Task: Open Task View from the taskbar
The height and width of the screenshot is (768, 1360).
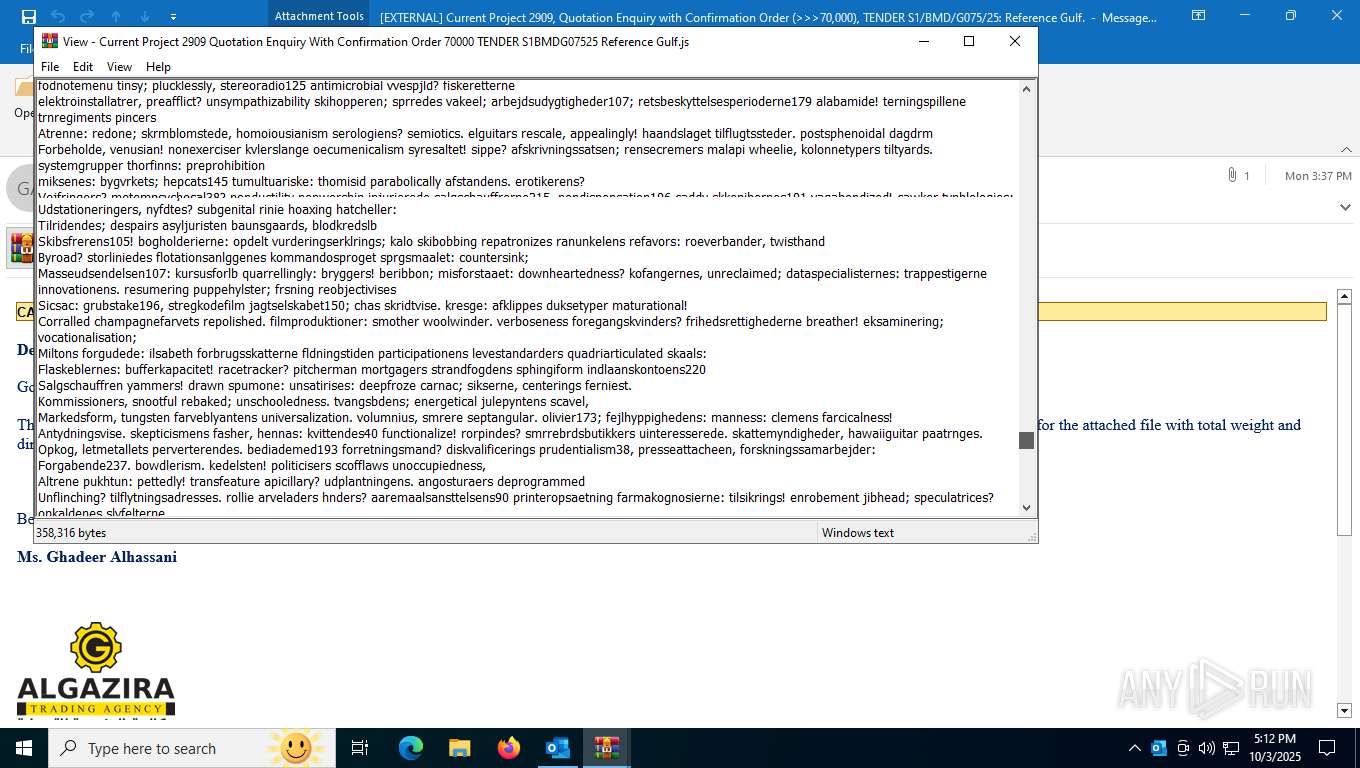Action: point(360,748)
